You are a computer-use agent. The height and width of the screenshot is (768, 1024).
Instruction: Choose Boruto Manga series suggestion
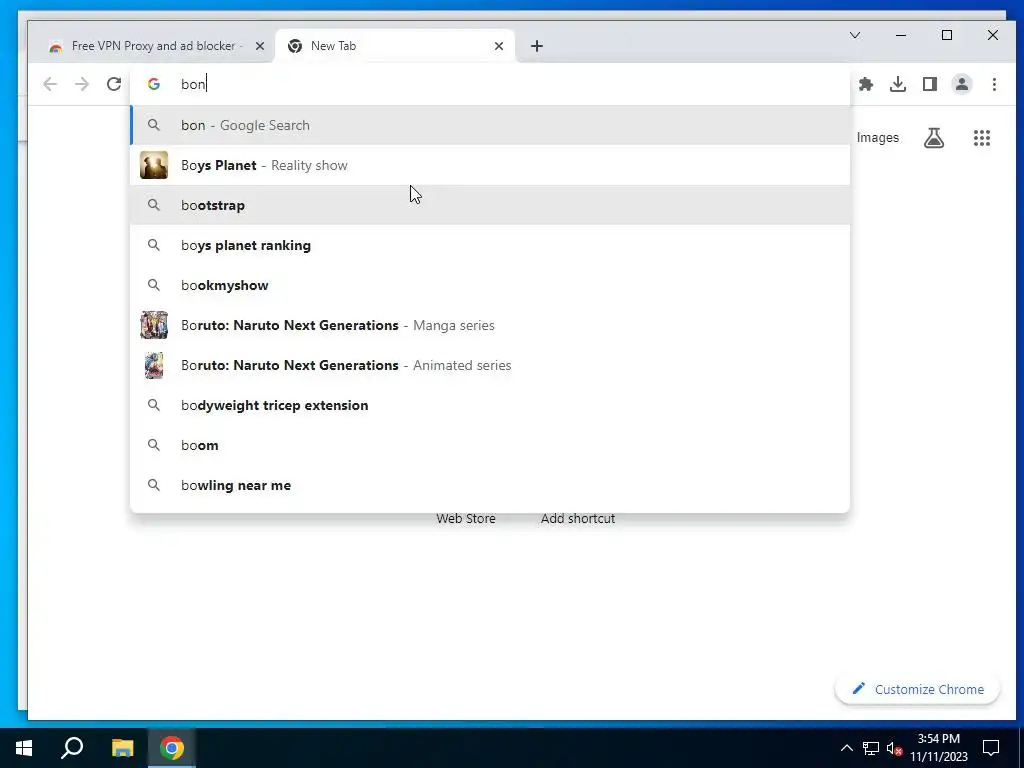tap(490, 325)
